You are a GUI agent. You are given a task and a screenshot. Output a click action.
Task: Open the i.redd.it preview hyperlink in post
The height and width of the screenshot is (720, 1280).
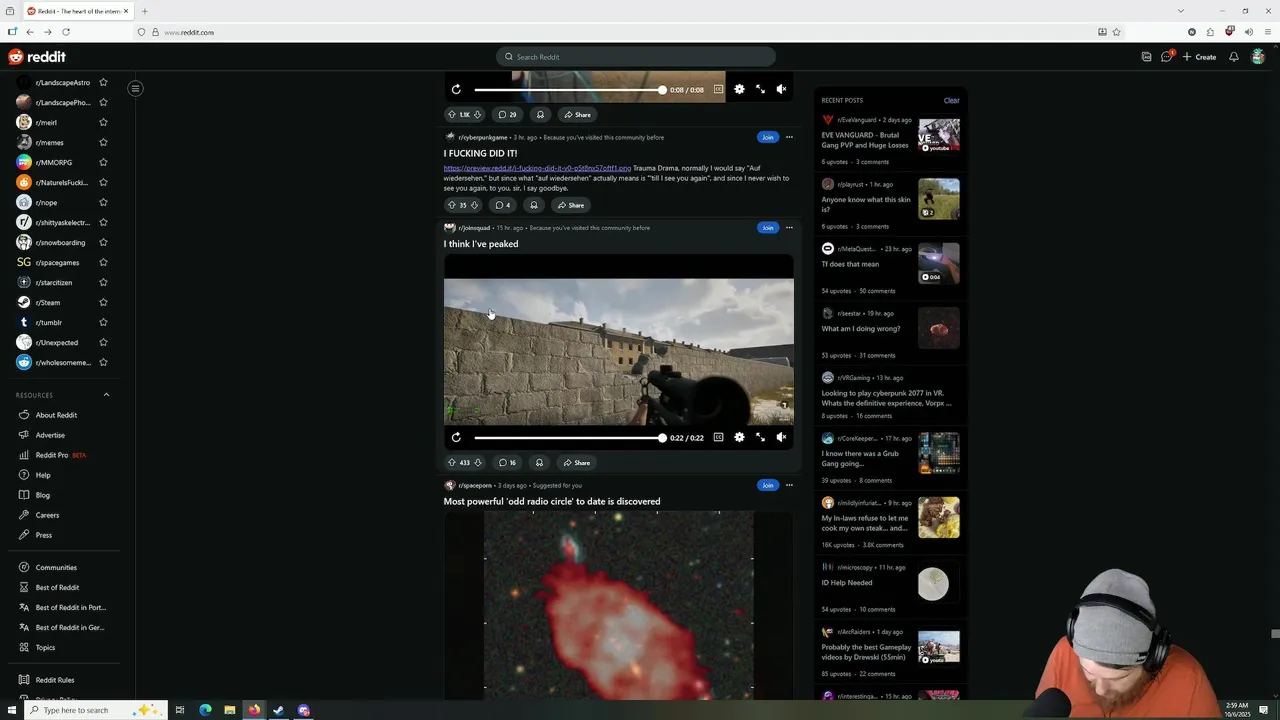(x=537, y=168)
